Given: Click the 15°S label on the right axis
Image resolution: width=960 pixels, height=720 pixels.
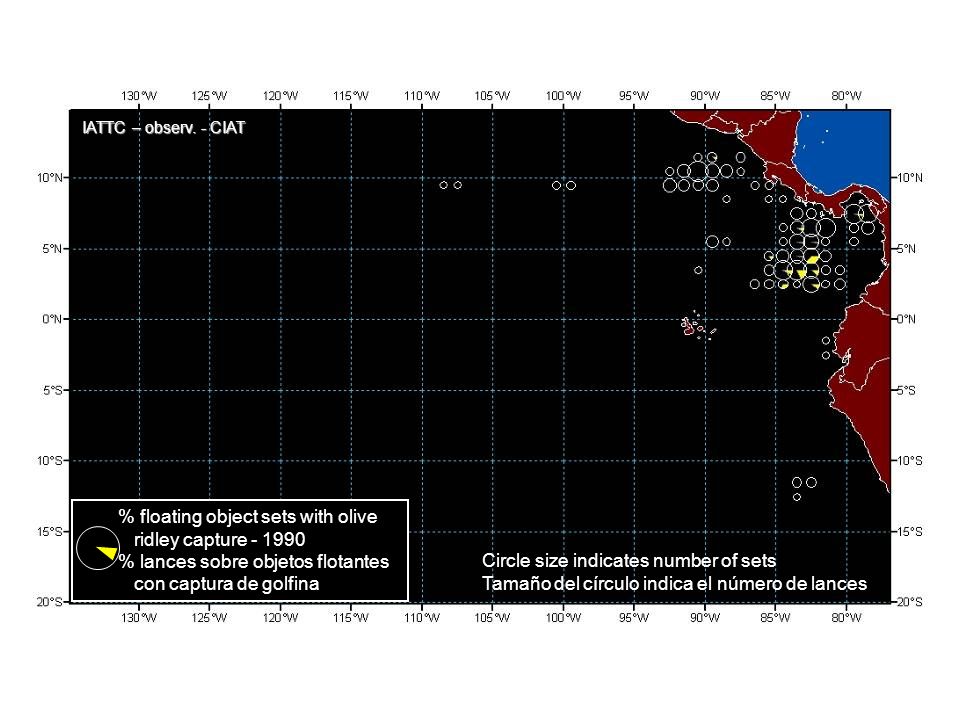Looking at the screenshot, I should coord(909,531).
